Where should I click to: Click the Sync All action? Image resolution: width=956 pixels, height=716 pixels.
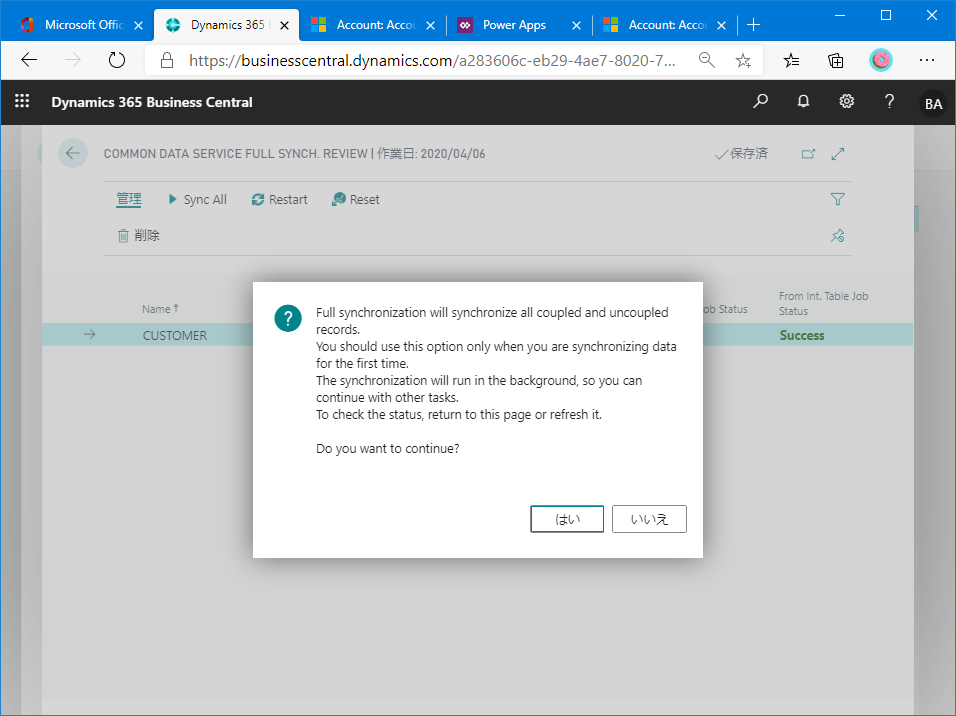[x=198, y=199]
